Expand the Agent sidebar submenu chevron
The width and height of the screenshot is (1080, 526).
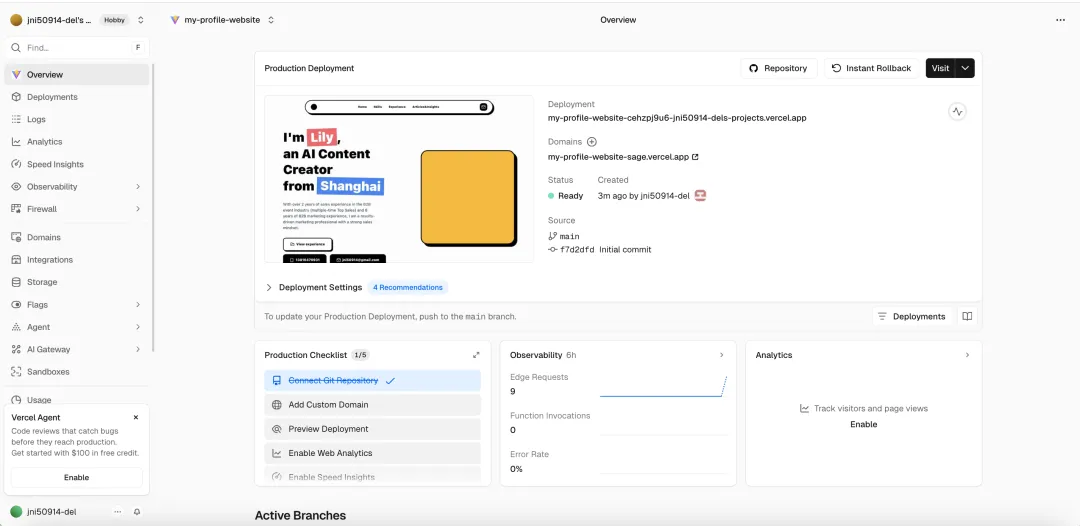click(138, 327)
